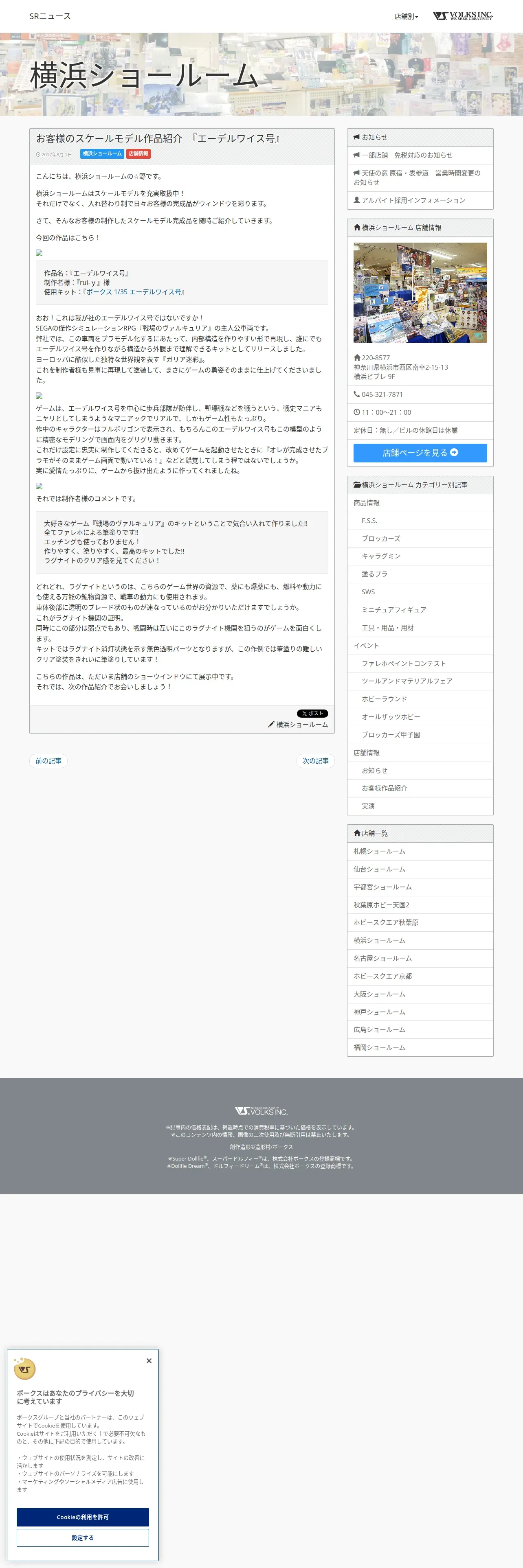The image size is (523, 1568).
Task: Open 広島ショールーム in store list
Action: tap(420, 1030)
